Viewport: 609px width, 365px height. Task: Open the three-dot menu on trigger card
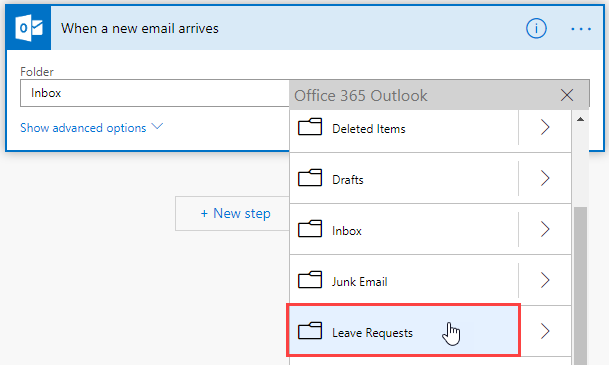click(581, 29)
